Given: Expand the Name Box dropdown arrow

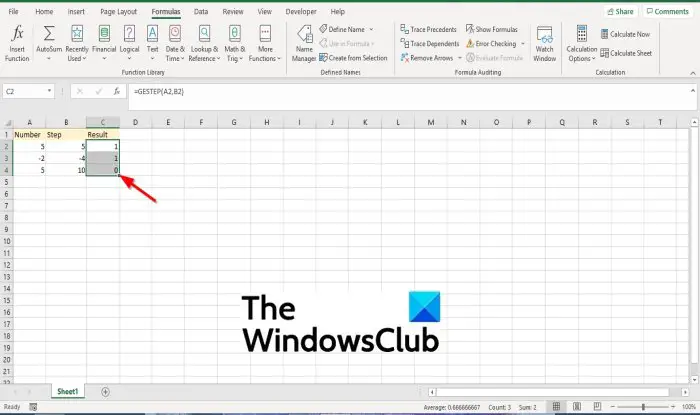Looking at the screenshot, I should coord(49,91).
